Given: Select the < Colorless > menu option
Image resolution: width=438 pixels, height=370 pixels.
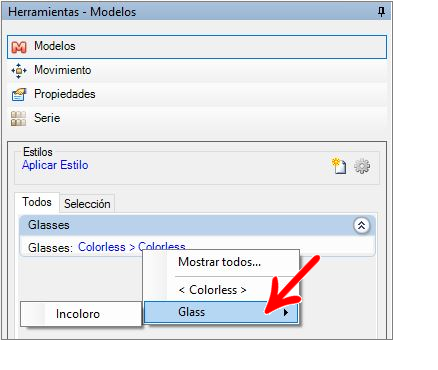Looking at the screenshot, I should point(212,290).
